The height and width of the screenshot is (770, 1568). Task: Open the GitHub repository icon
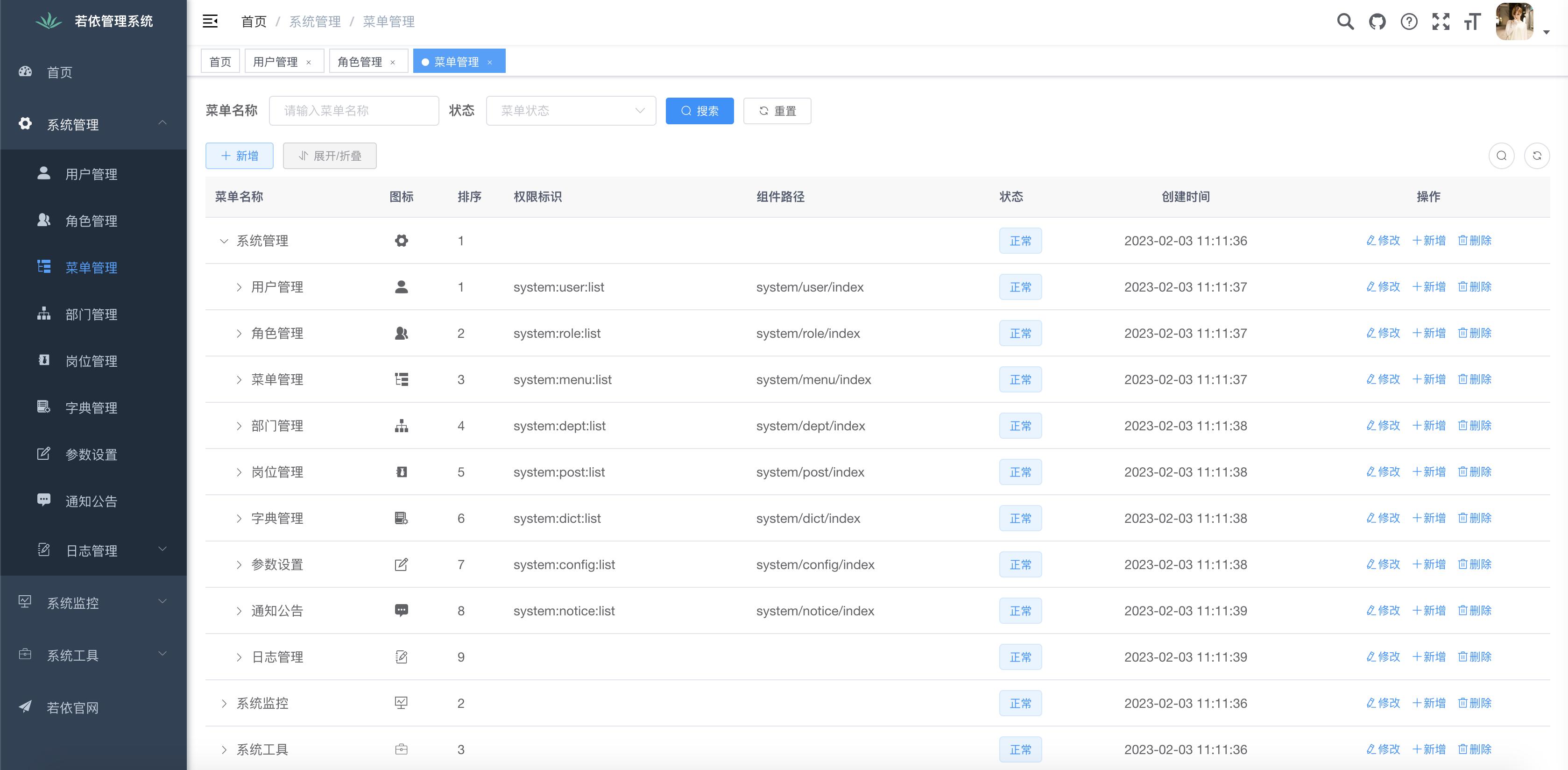click(x=1377, y=21)
